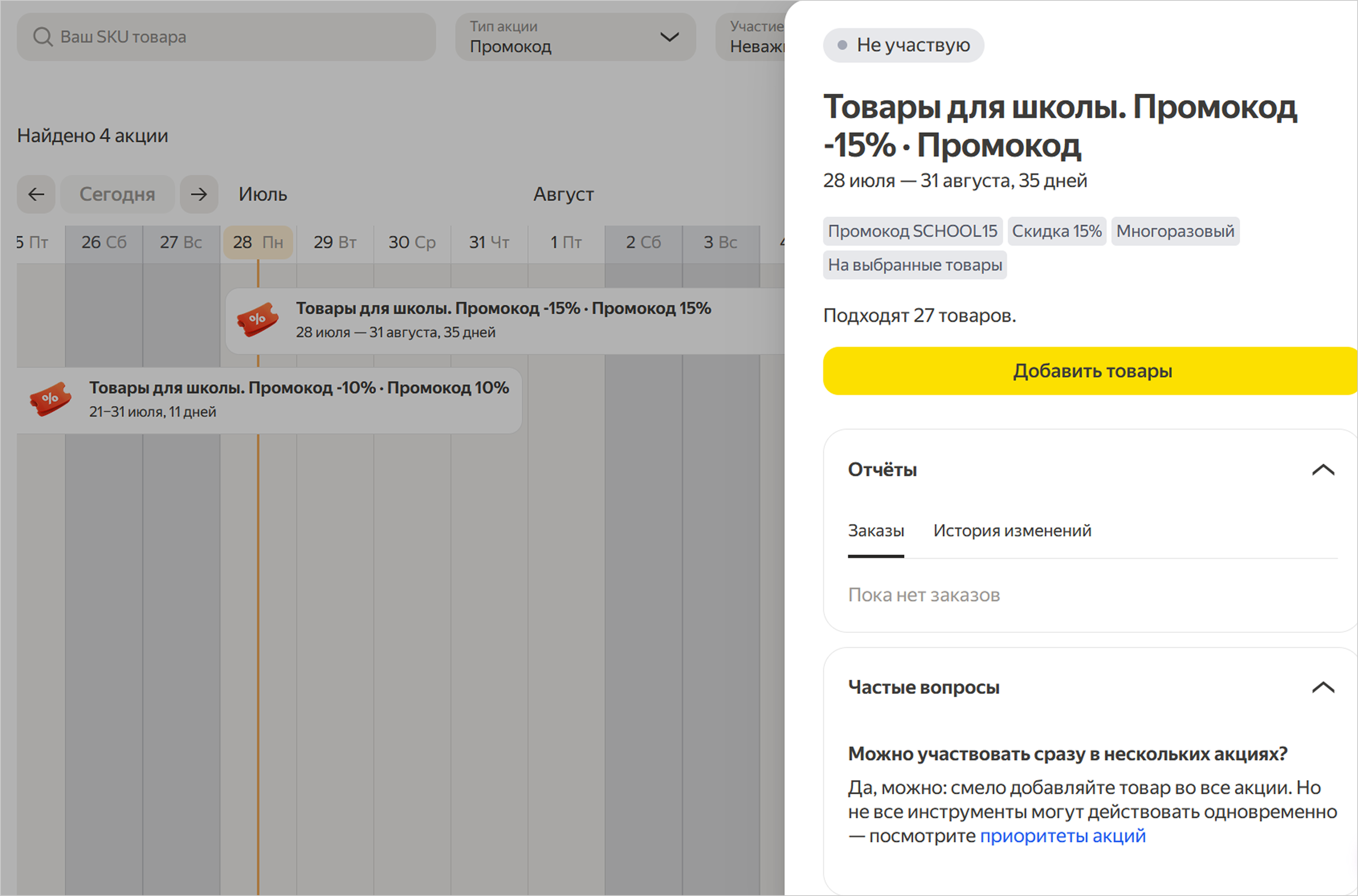
Task: Click the Промокод SCHOOL15 tag
Action: pos(912,231)
